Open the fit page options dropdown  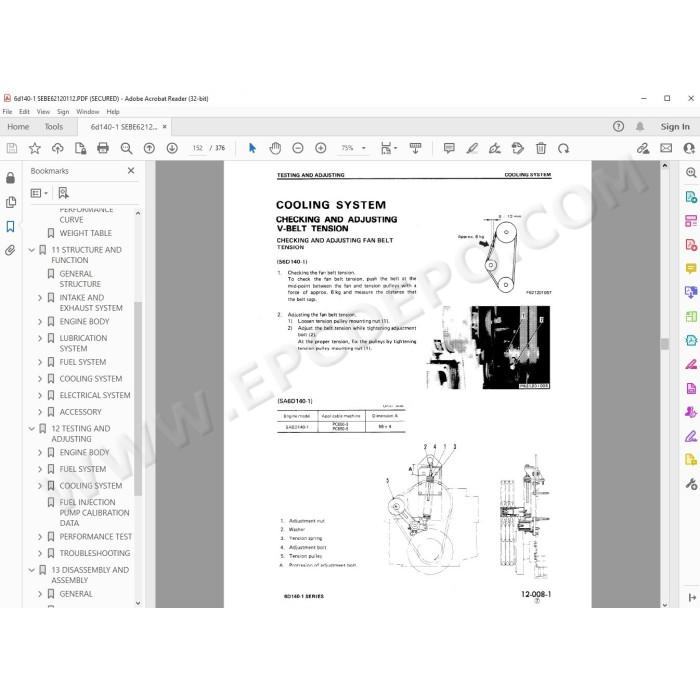(388, 148)
